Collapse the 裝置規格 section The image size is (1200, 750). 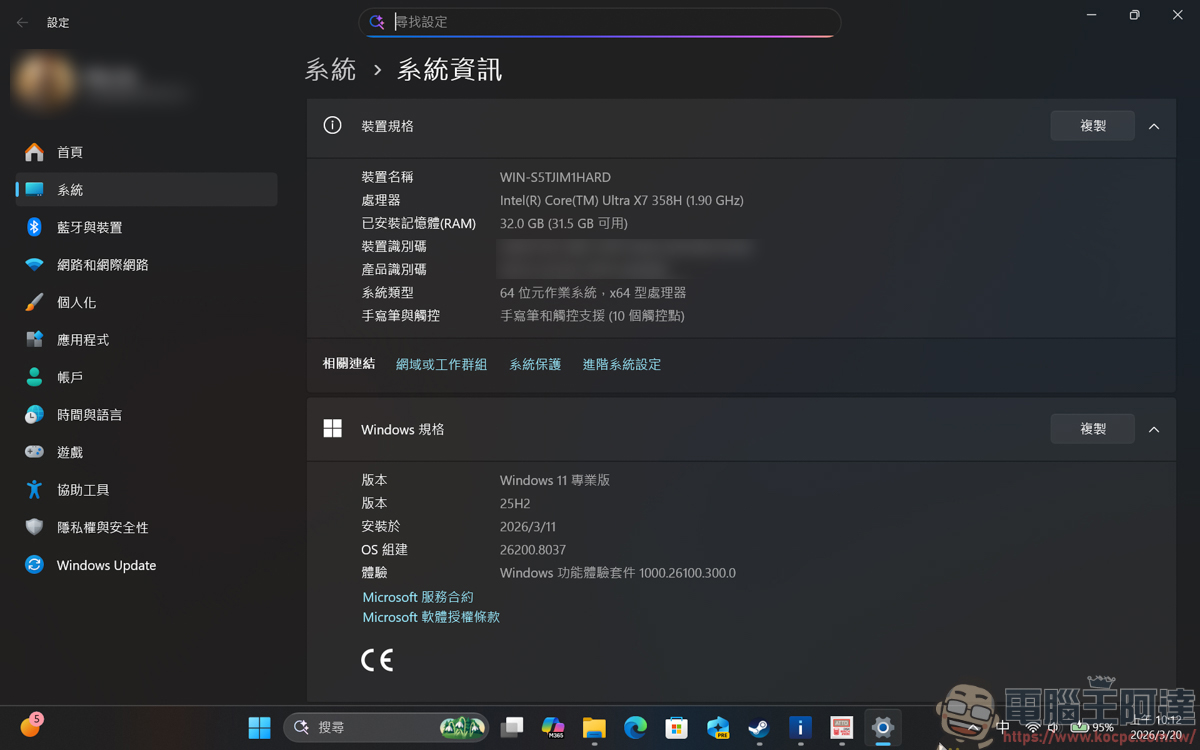(x=1154, y=126)
